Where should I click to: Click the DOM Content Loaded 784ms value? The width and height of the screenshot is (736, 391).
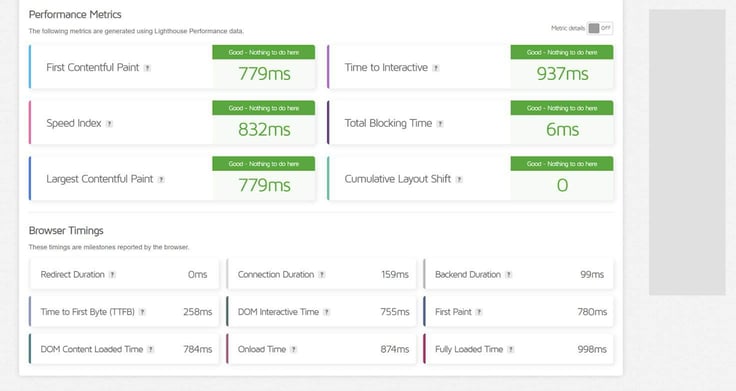(198, 349)
